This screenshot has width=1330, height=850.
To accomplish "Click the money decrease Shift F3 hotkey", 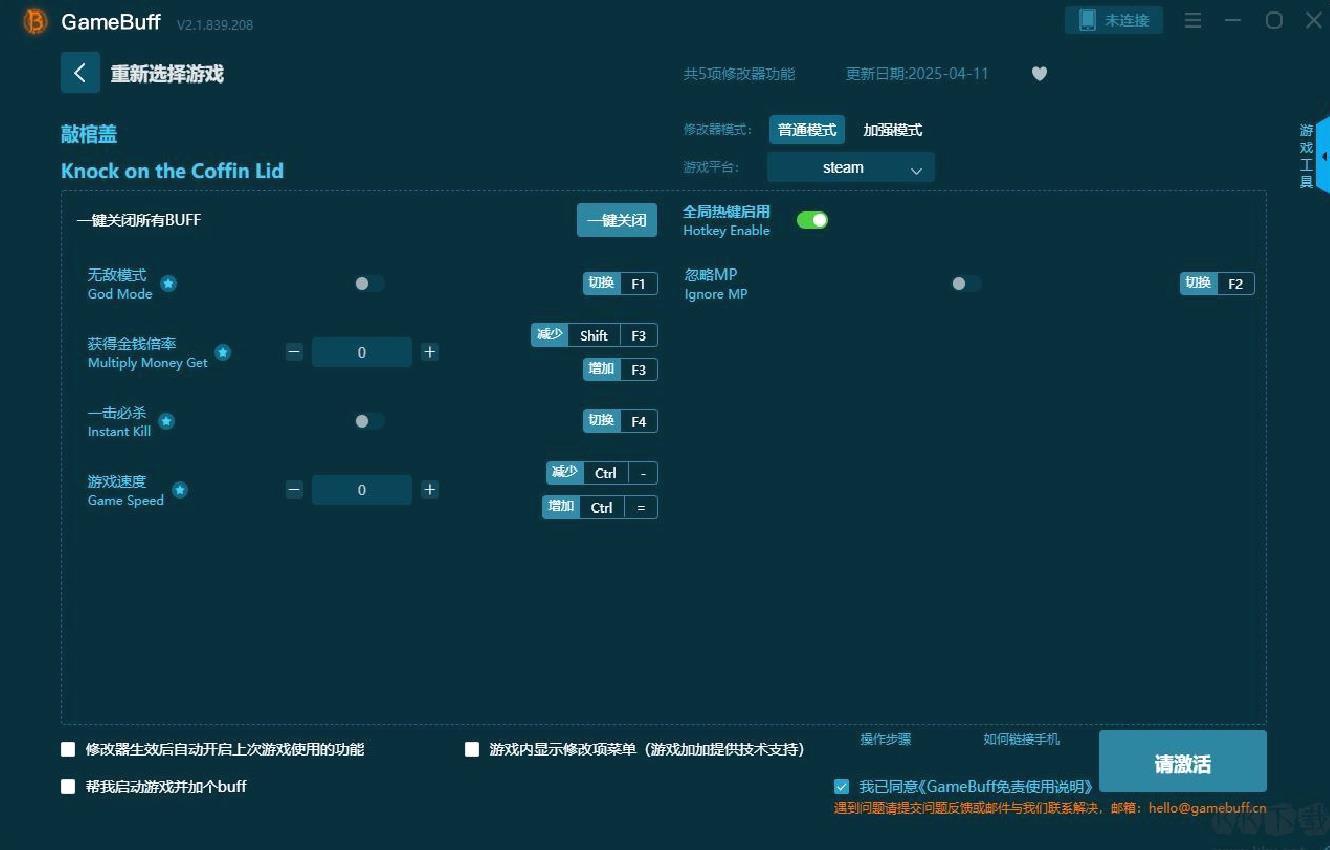I will 594,335.
